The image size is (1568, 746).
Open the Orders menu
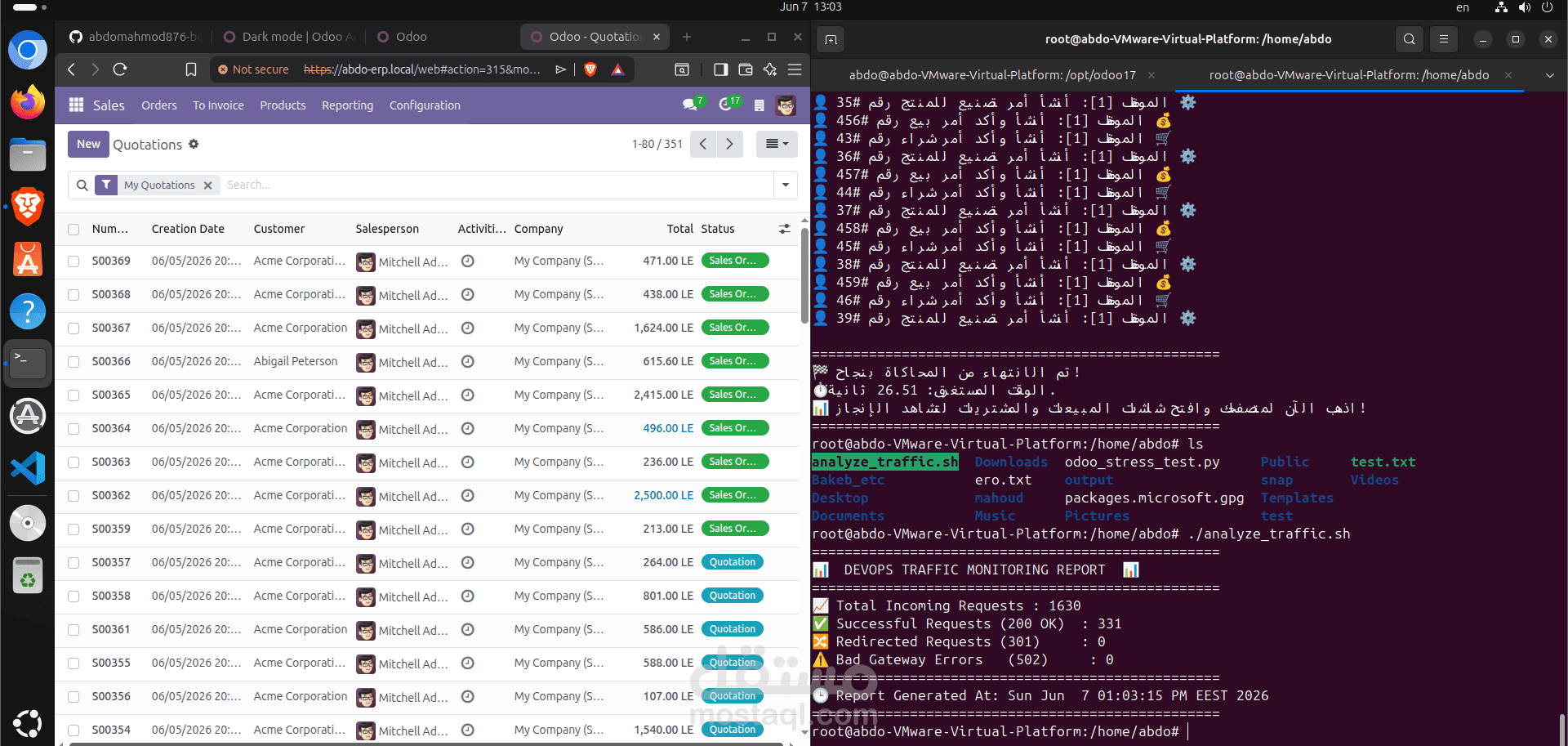coord(158,105)
